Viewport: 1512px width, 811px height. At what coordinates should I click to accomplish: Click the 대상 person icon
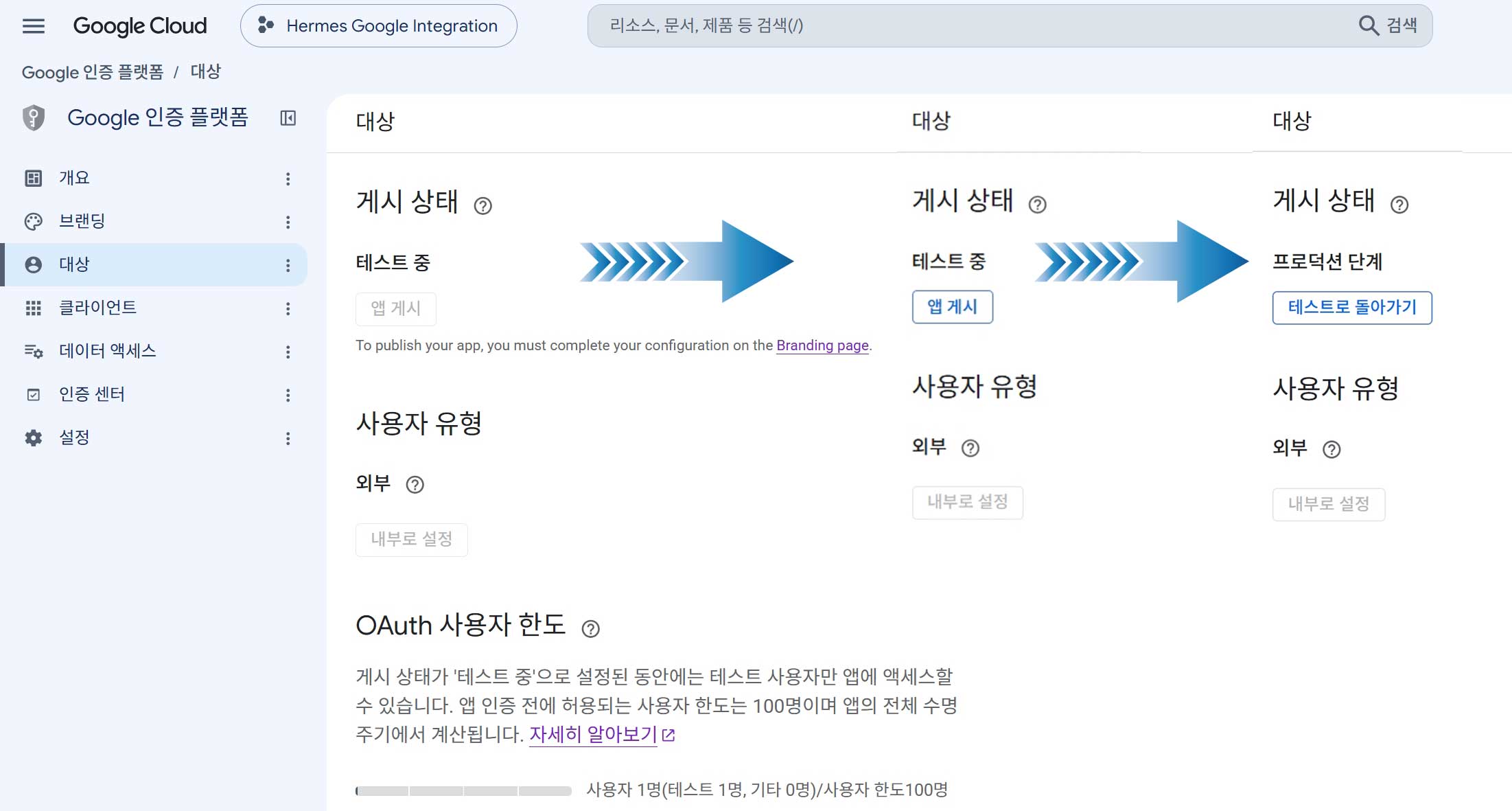click(34, 265)
